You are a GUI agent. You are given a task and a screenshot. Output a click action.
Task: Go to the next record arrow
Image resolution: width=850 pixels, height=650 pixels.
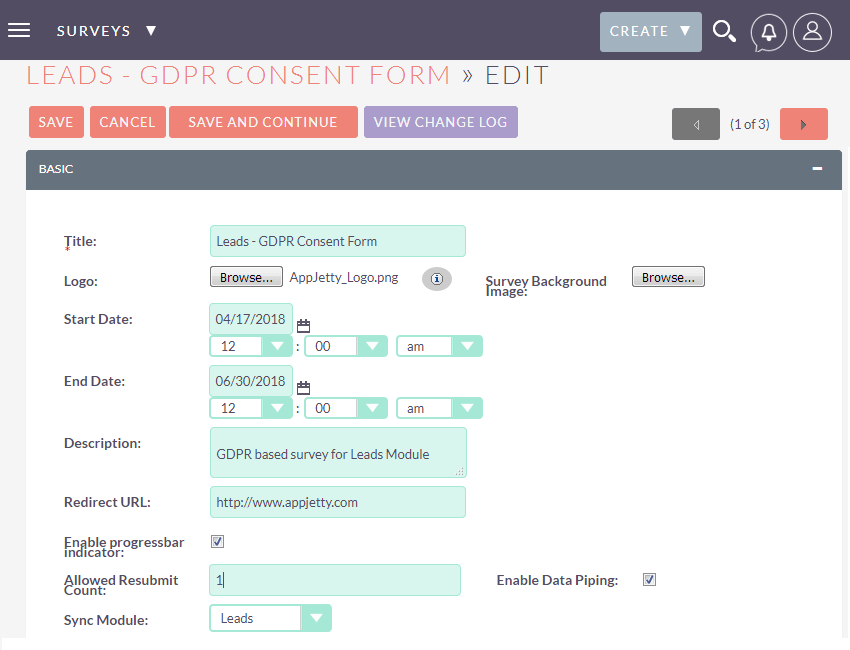(x=803, y=124)
